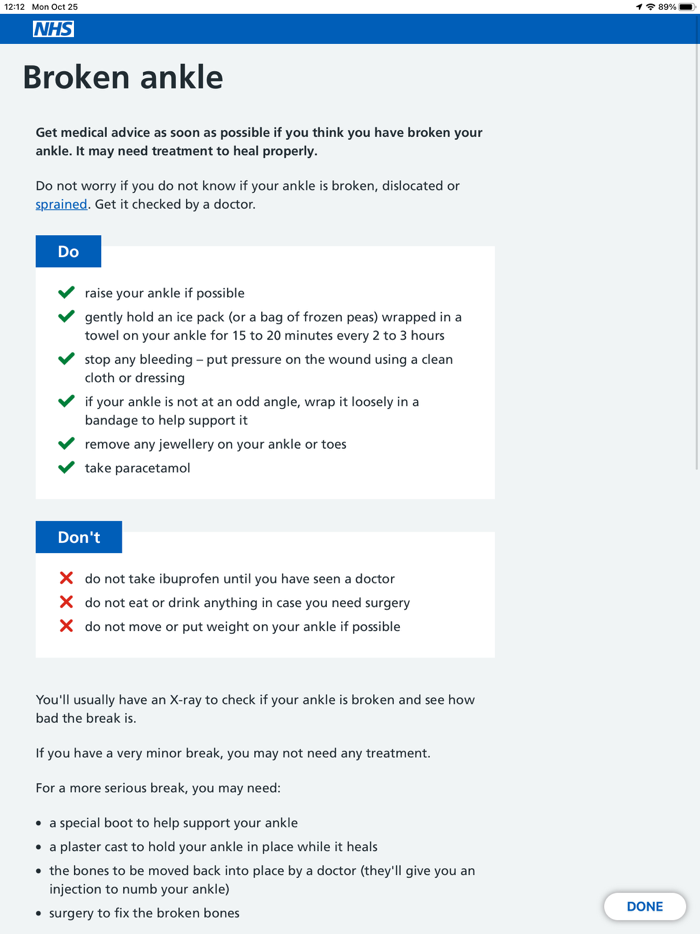Click the Wi-Fi icon in status bar
The width and height of the screenshot is (700, 934).
651,6
